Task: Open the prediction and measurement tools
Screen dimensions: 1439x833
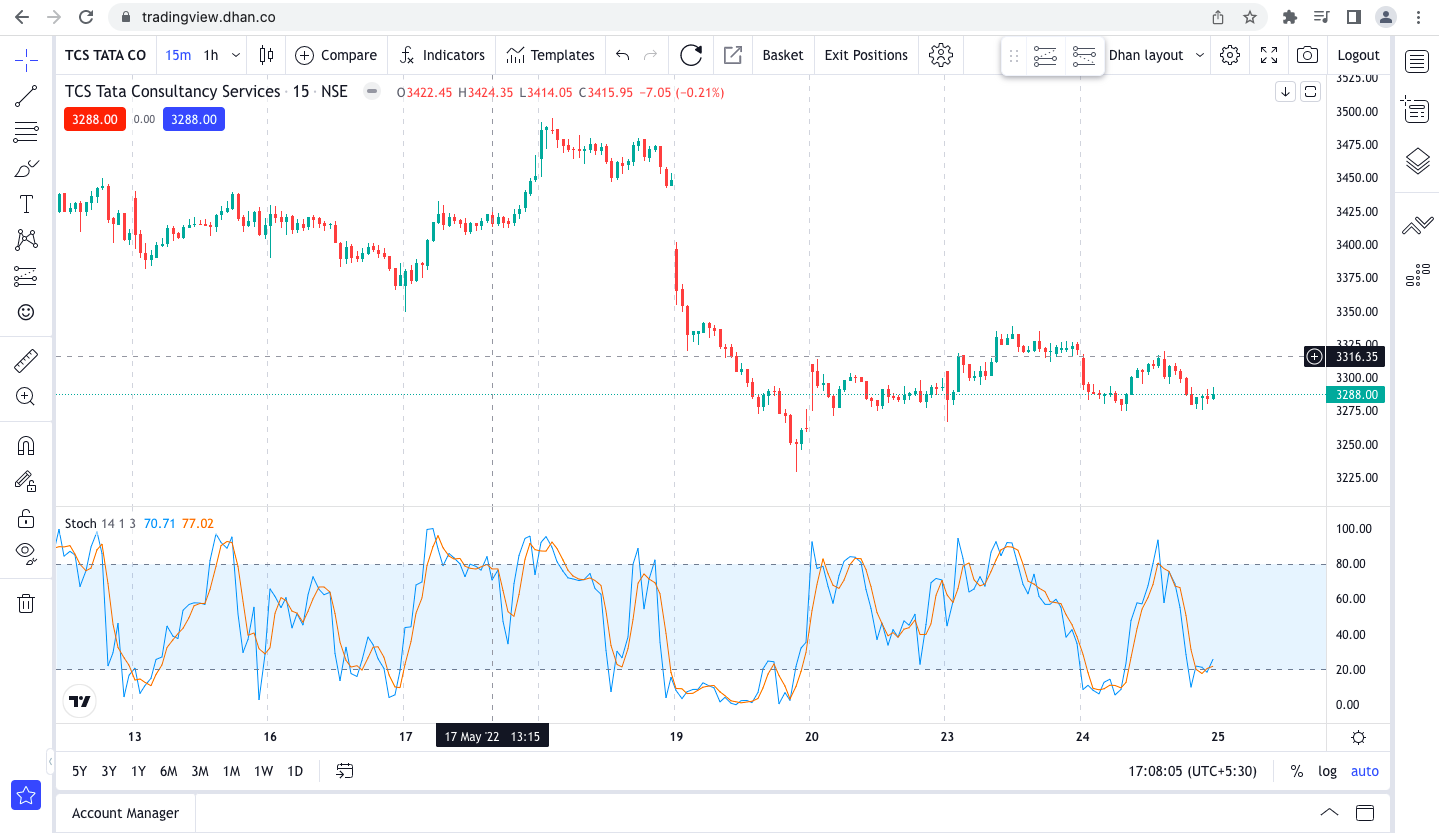Action: (26, 276)
